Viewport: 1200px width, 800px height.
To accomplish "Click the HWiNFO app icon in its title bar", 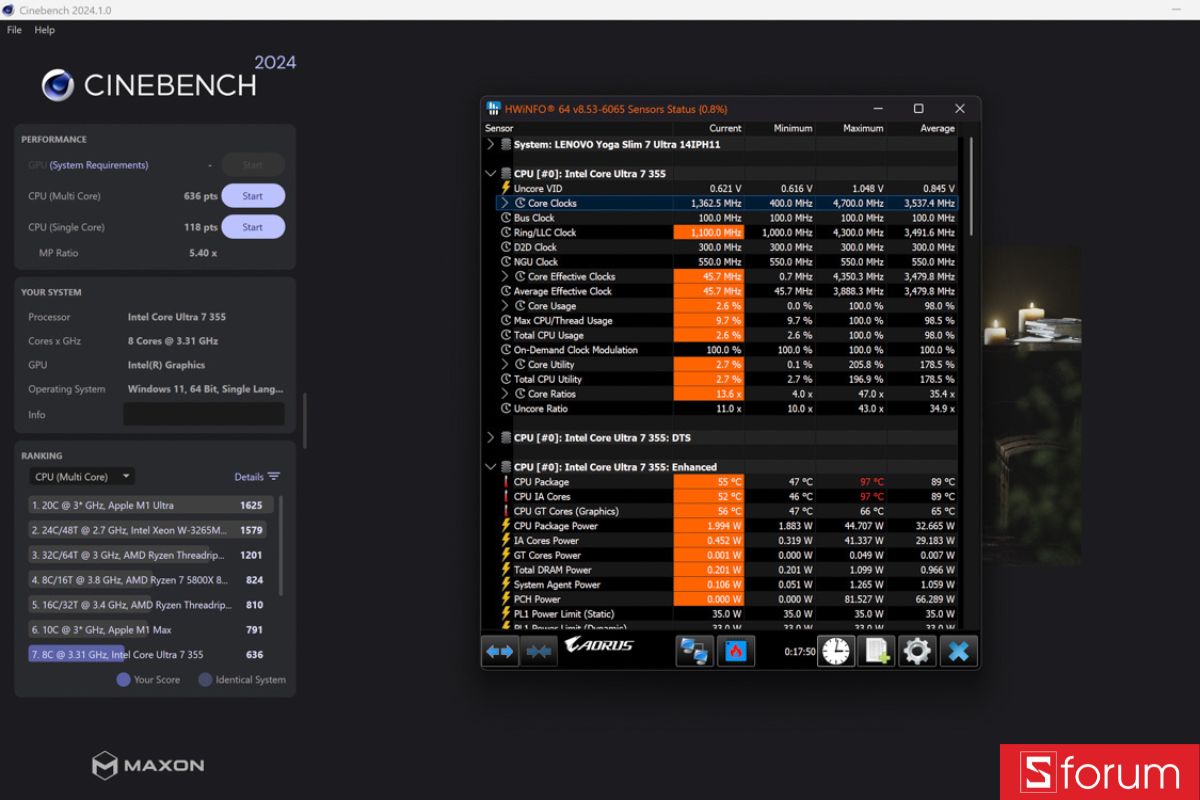I will (x=493, y=108).
